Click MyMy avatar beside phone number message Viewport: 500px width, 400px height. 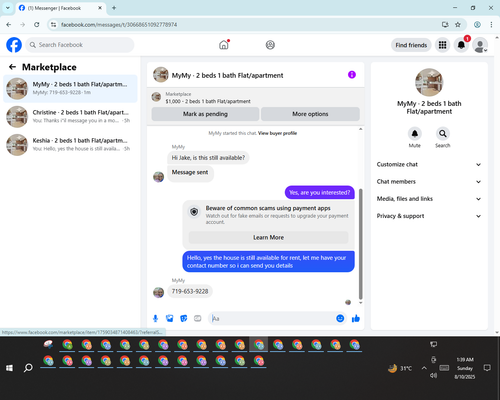point(158,292)
